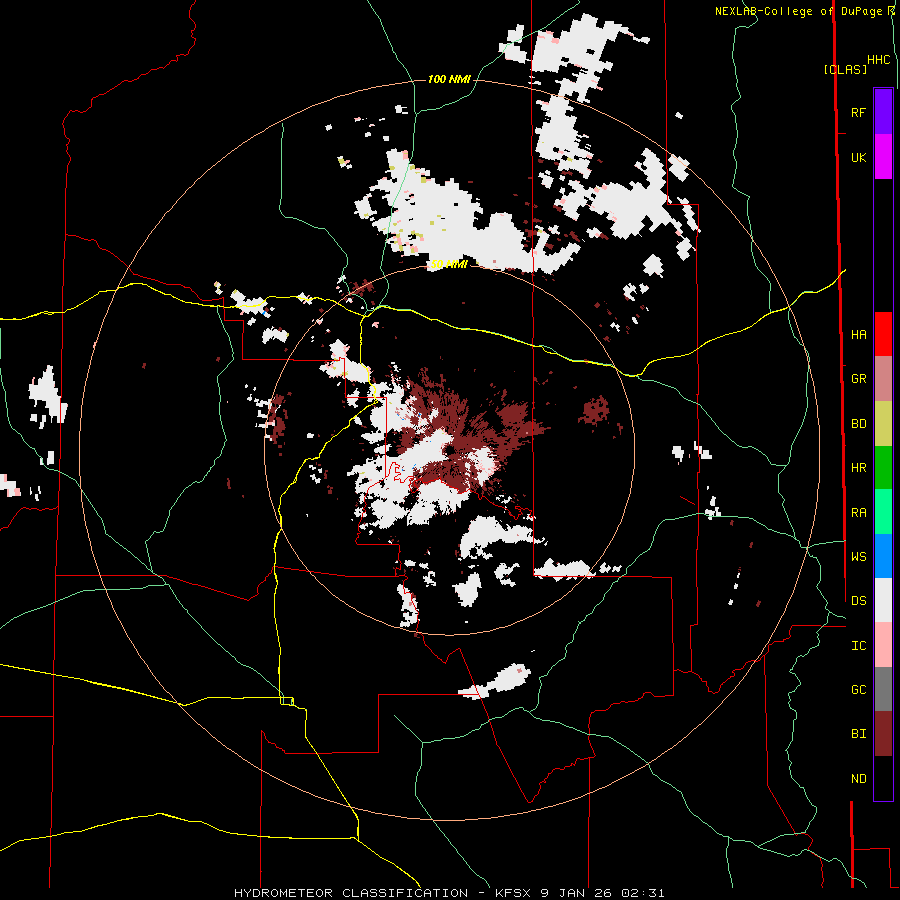
Task: Click the GC ground clutter gray swatch
Action: click(883, 689)
